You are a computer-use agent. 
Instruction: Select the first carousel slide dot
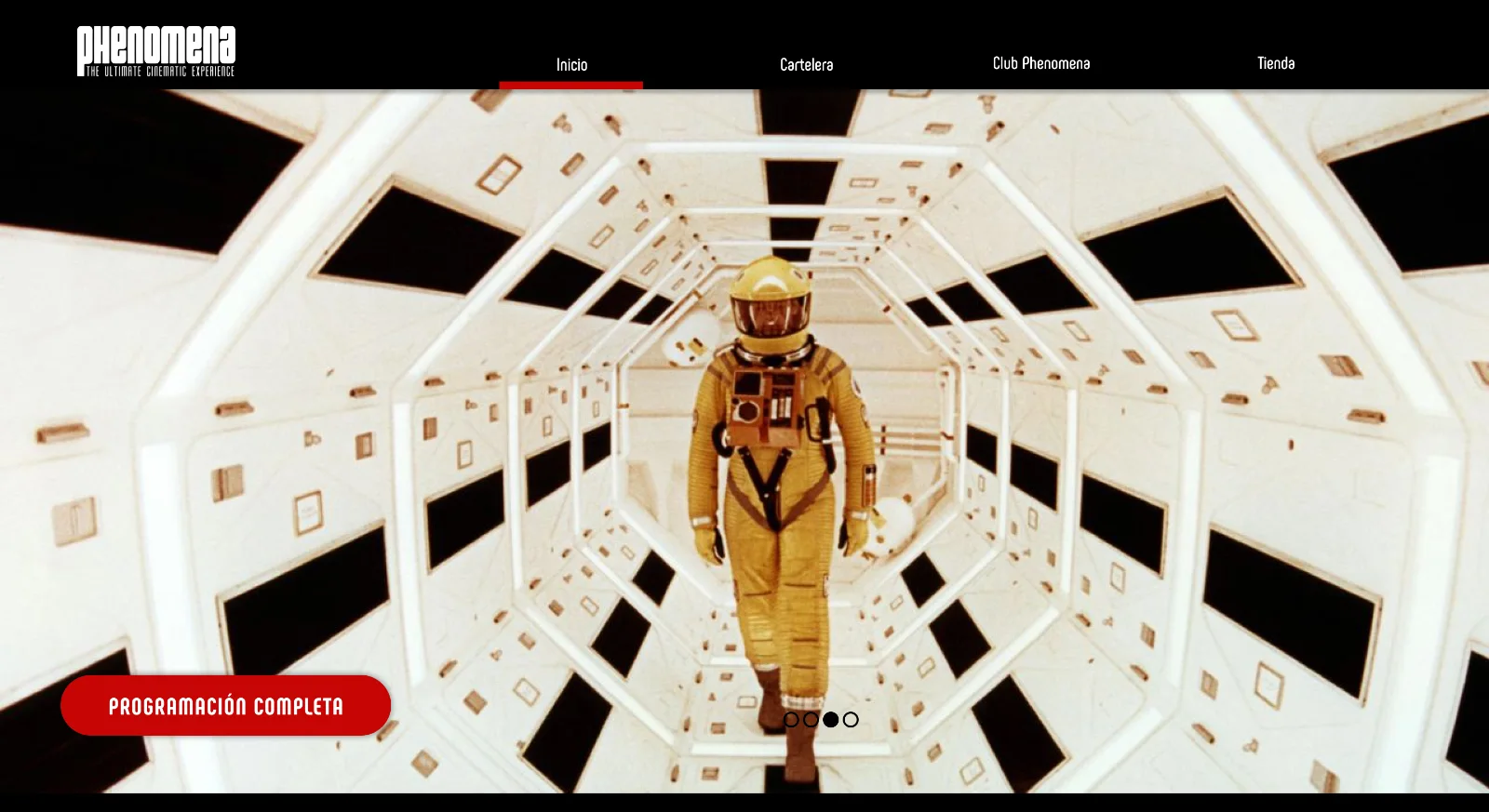click(x=791, y=719)
